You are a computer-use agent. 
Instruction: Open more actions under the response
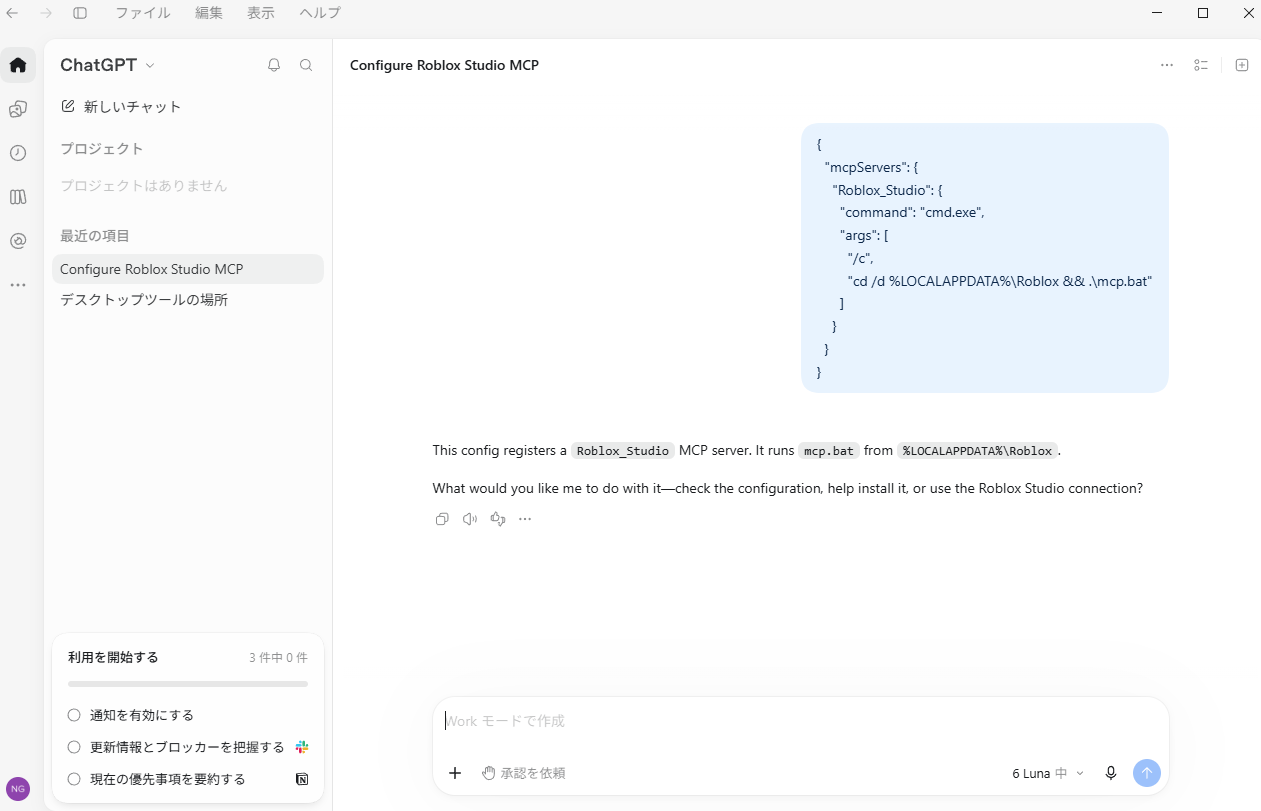[525, 519]
